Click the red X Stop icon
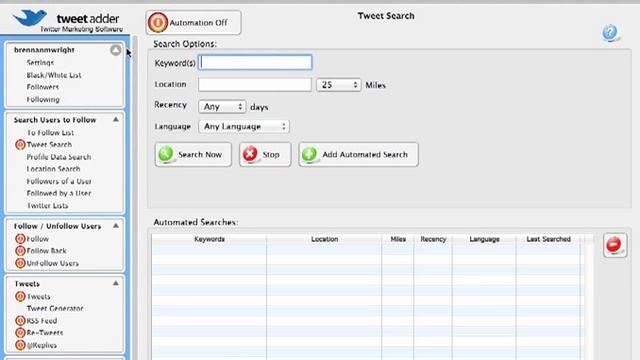640x360 pixels. point(250,154)
